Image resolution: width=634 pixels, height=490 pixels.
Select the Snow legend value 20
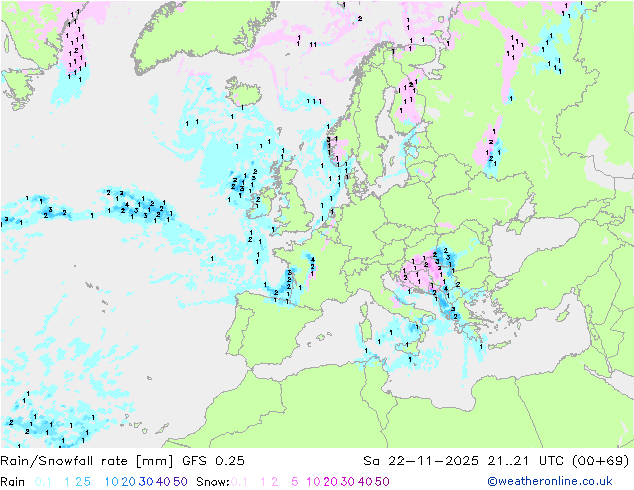(331, 482)
